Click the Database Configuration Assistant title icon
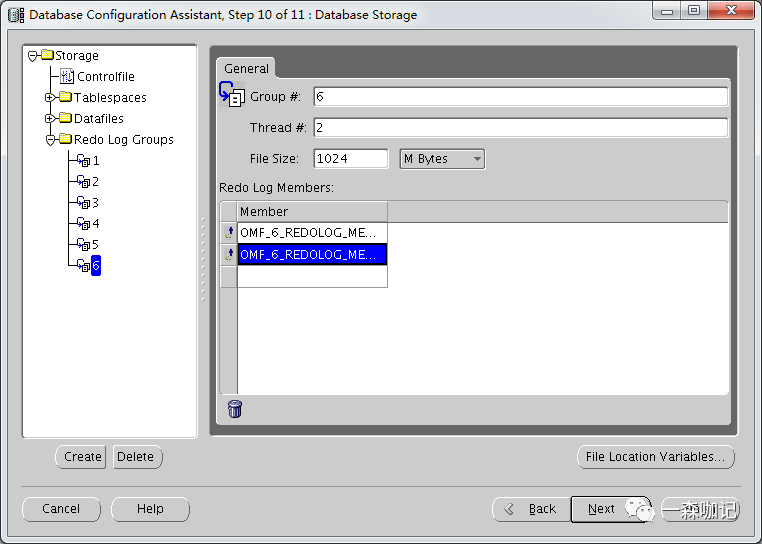Screen dimensions: 762x544 [x=16, y=15]
